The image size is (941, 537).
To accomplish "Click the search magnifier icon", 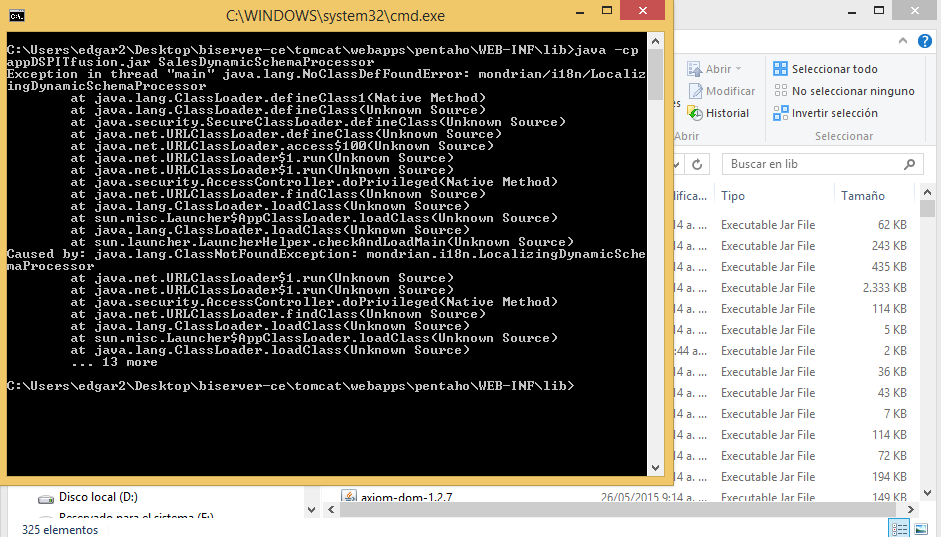I will pyautogui.click(x=910, y=164).
